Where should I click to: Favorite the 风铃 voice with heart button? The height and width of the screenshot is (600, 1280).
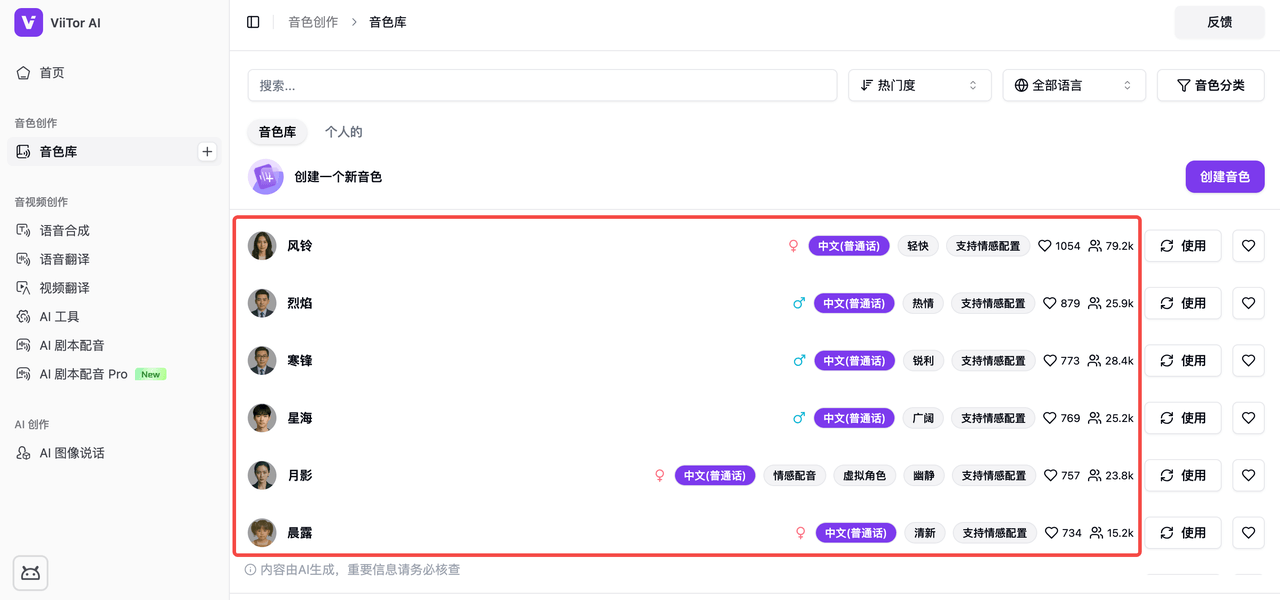click(1248, 246)
